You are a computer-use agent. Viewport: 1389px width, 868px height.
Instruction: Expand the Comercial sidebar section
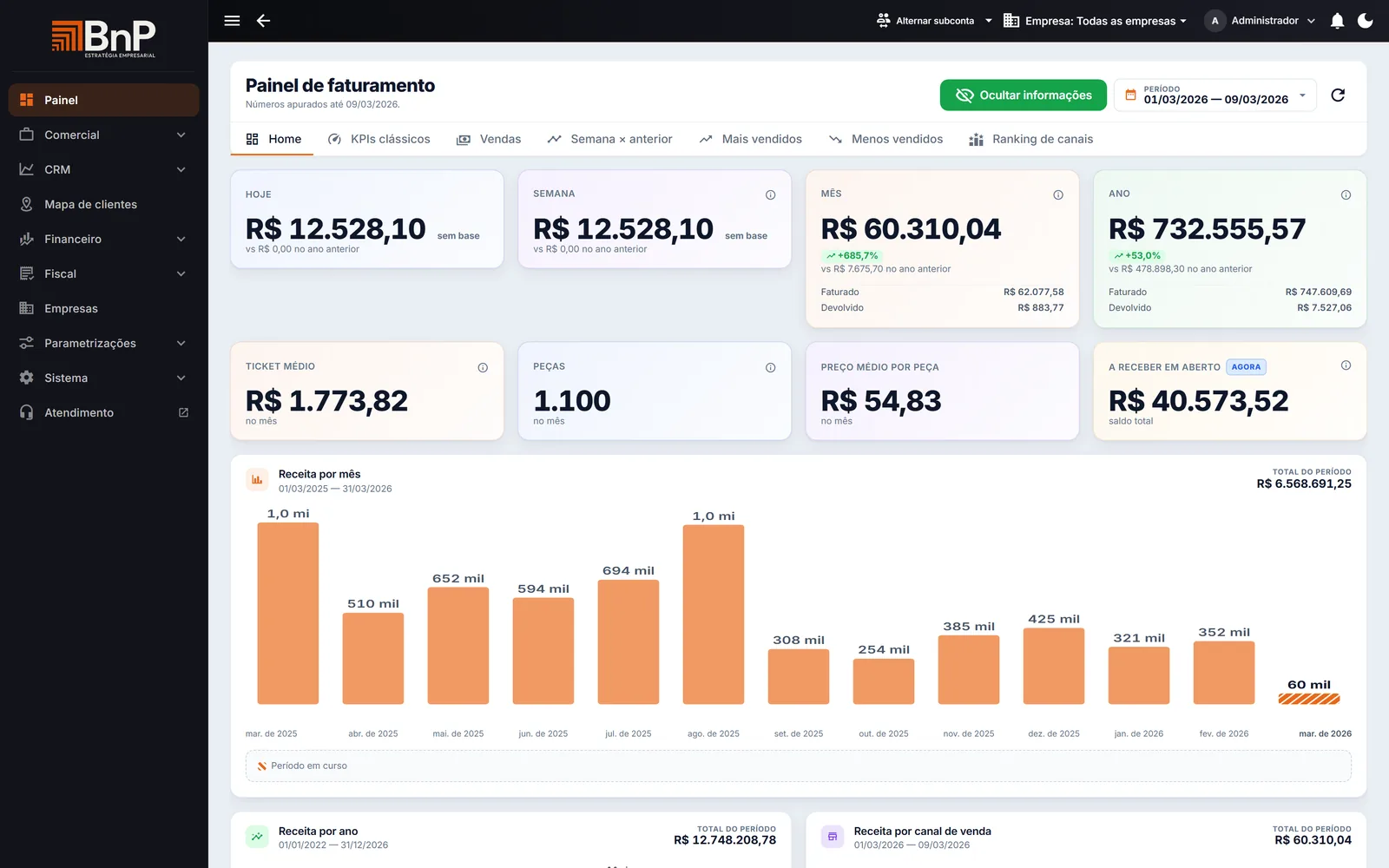104,135
